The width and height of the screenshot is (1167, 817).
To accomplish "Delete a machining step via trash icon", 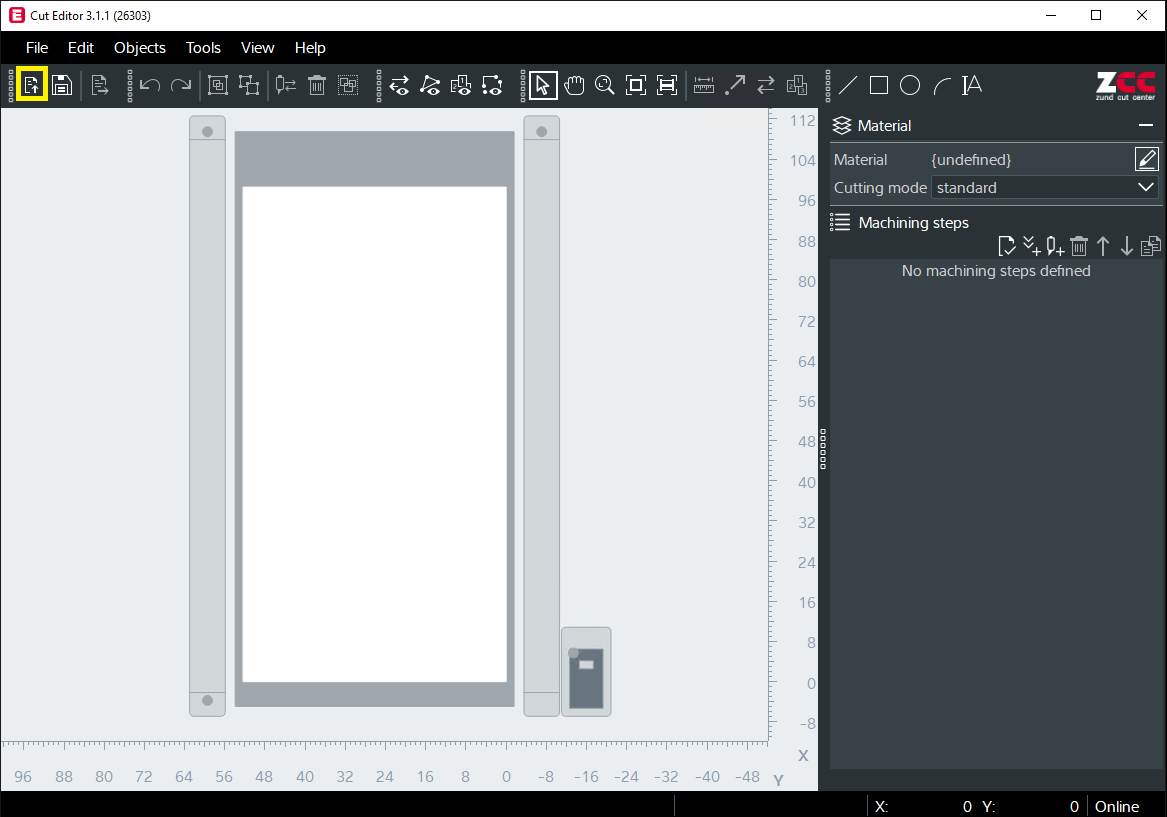I will (1079, 245).
